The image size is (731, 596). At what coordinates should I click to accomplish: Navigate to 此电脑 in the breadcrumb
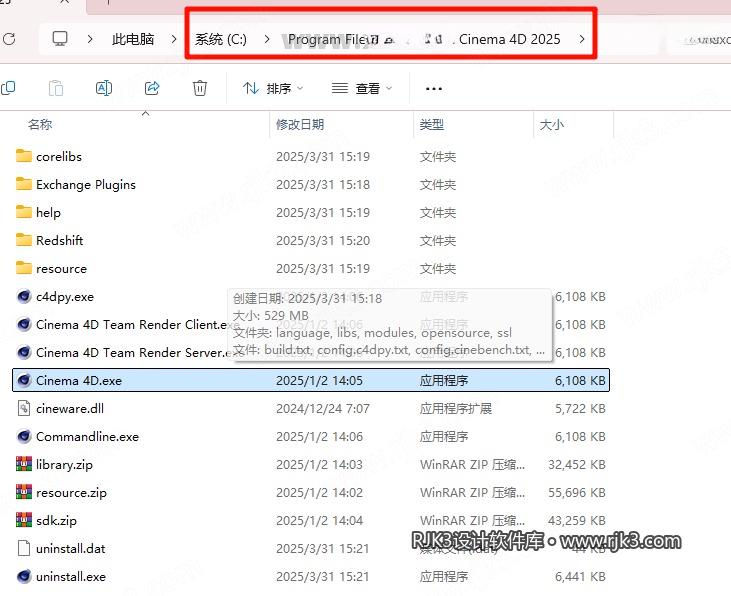(133, 39)
